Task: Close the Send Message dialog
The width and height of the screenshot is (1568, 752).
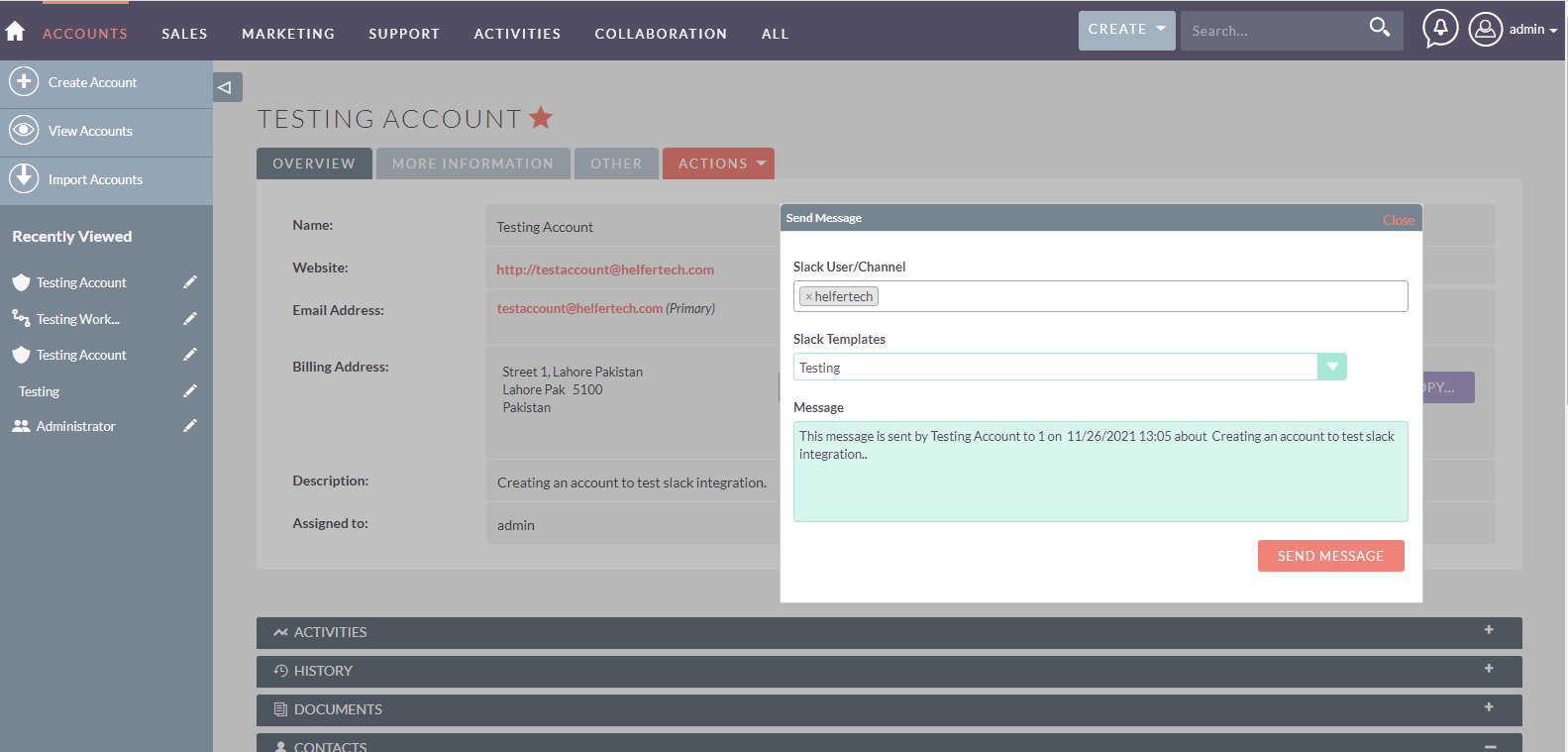Action: [1399, 220]
